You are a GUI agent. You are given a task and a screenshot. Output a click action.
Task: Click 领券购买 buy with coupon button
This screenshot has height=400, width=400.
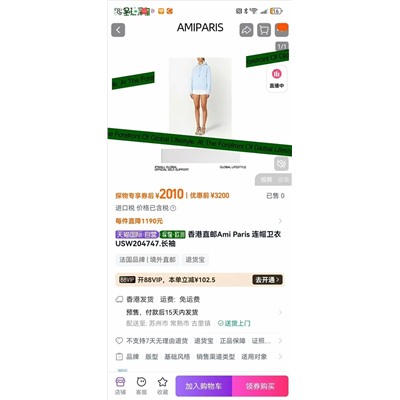[x=260, y=386]
